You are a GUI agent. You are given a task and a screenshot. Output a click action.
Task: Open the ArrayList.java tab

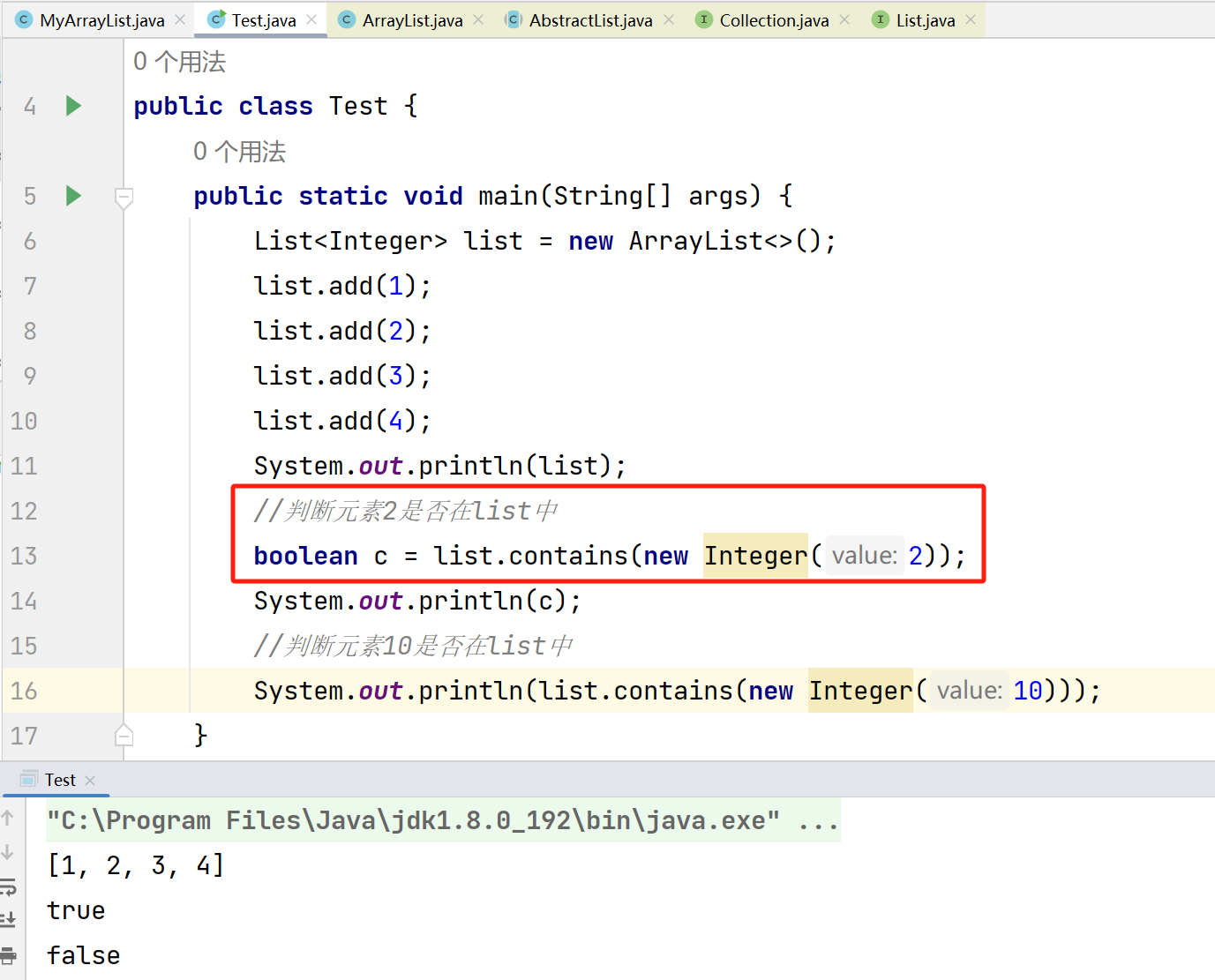[412, 20]
